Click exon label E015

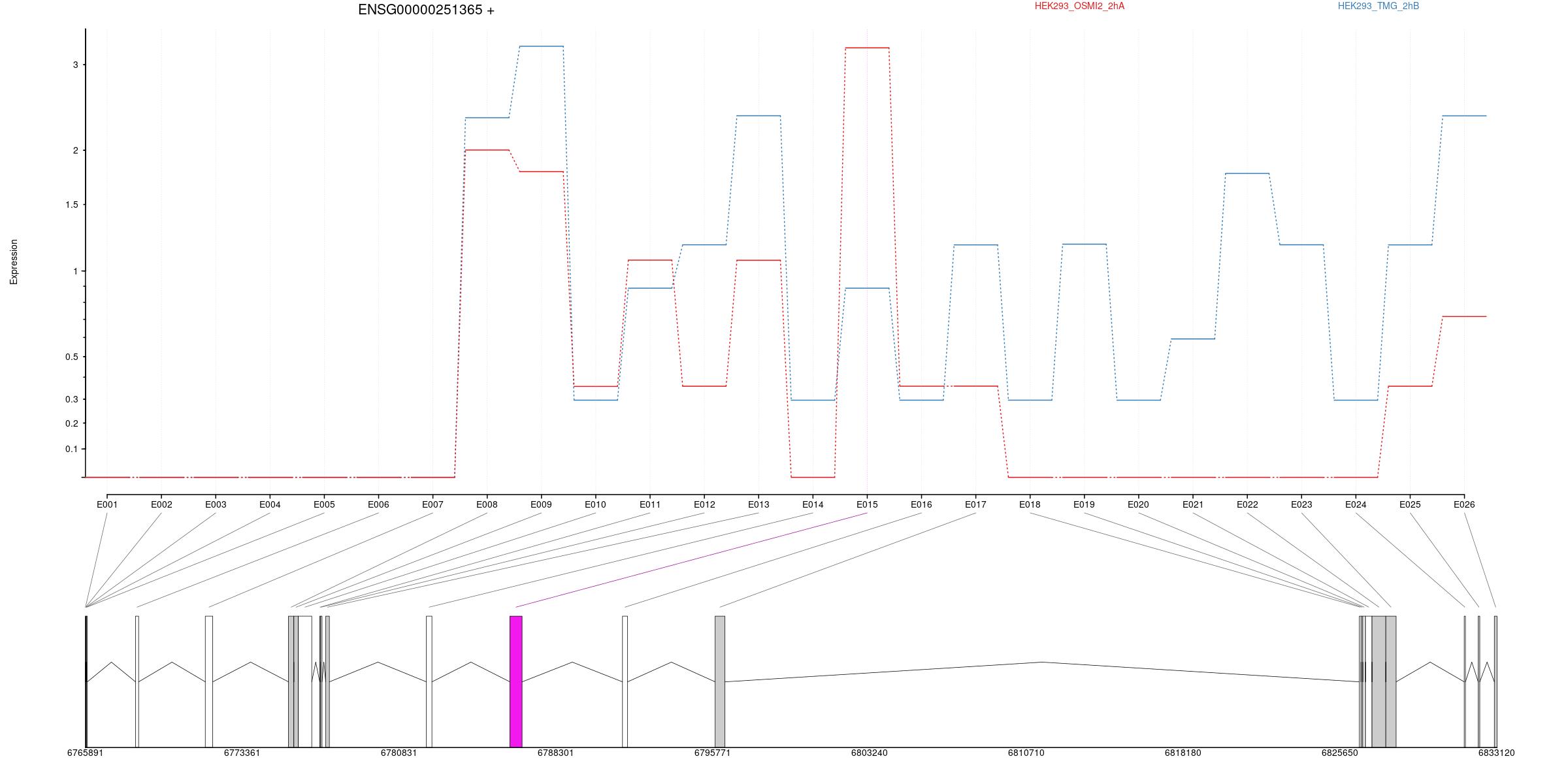(867, 504)
